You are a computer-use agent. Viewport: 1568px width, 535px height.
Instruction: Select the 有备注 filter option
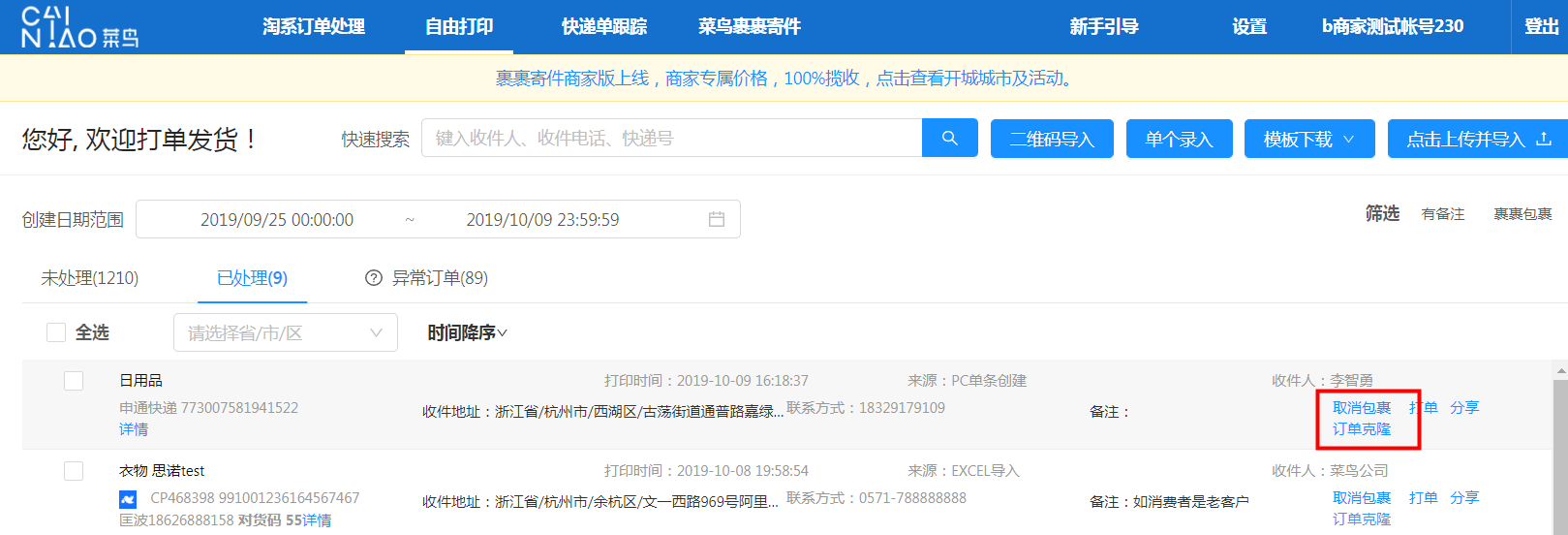(1442, 214)
